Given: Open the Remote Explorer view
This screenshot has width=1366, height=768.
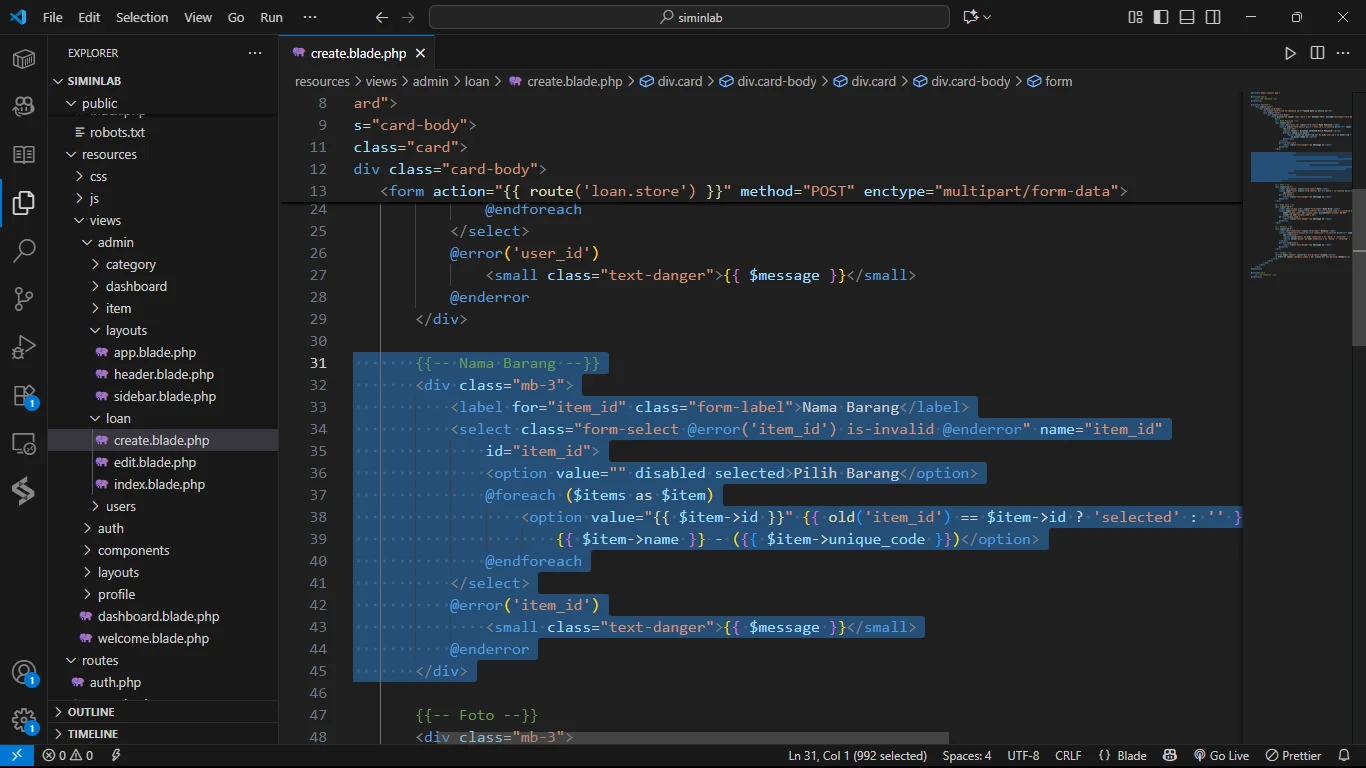Looking at the screenshot, I should (24, 443).
